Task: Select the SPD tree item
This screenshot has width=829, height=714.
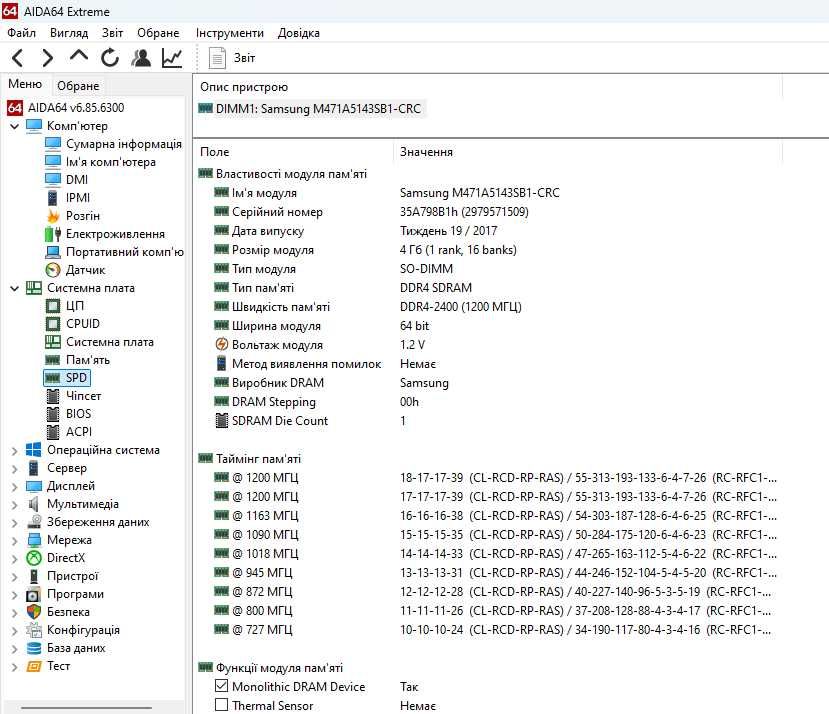Action: (x=67, y=378)
